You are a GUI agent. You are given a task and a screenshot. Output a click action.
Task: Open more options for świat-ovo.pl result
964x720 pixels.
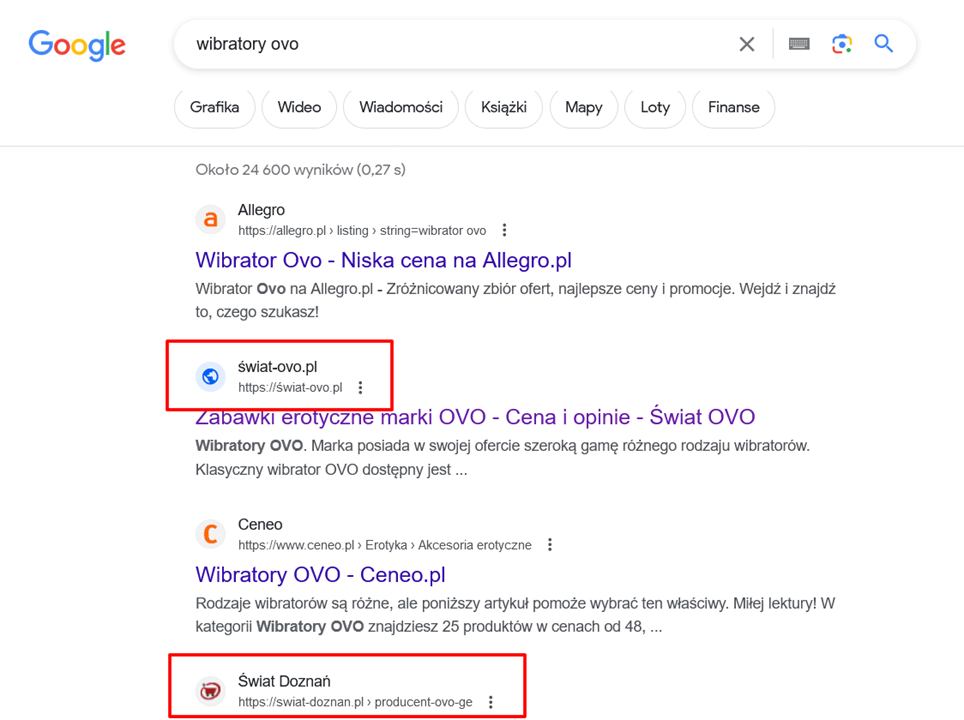[x=360, y=388]
